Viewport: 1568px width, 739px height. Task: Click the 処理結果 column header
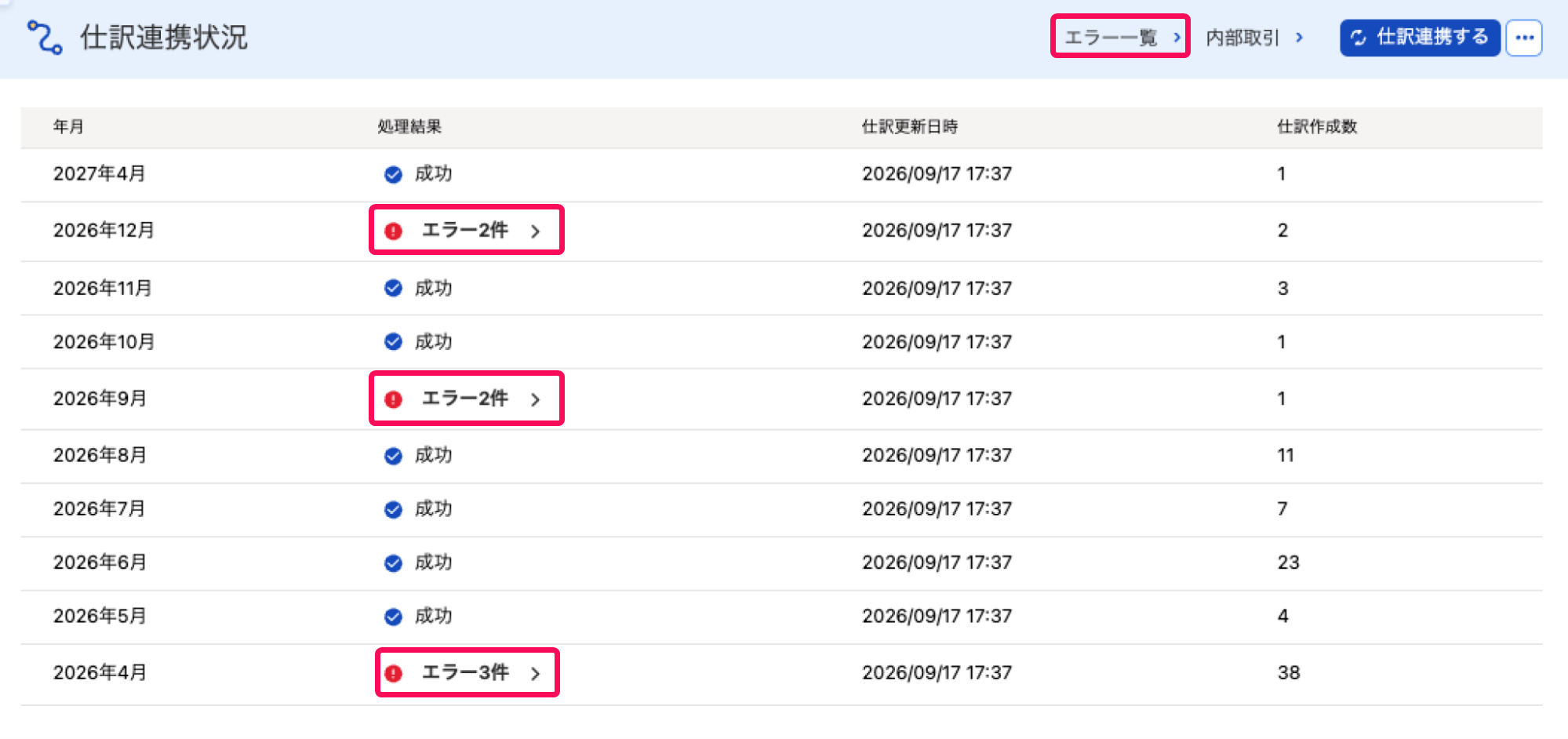409,126
